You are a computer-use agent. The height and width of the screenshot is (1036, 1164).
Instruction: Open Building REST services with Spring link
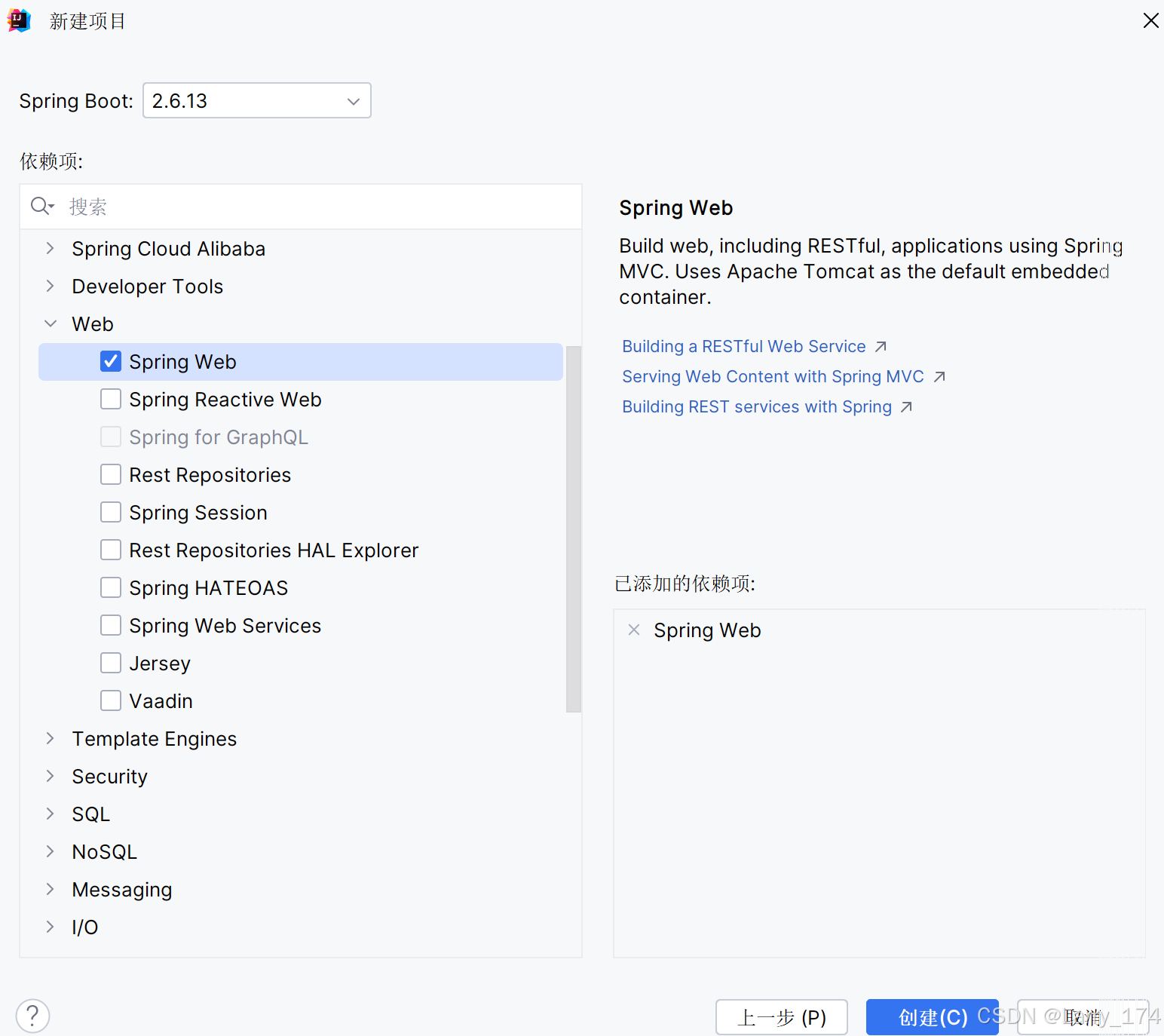[x=757, y=407]
